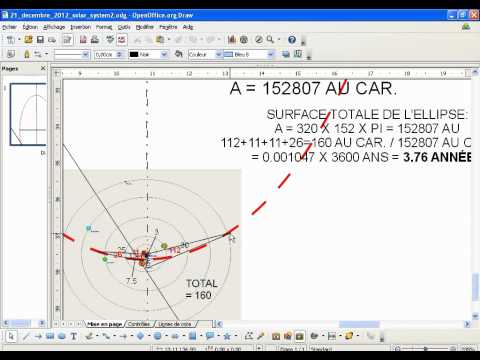Toggle the Shadow icon
Screen dimensions: 480x360
[x=286, y=54]
